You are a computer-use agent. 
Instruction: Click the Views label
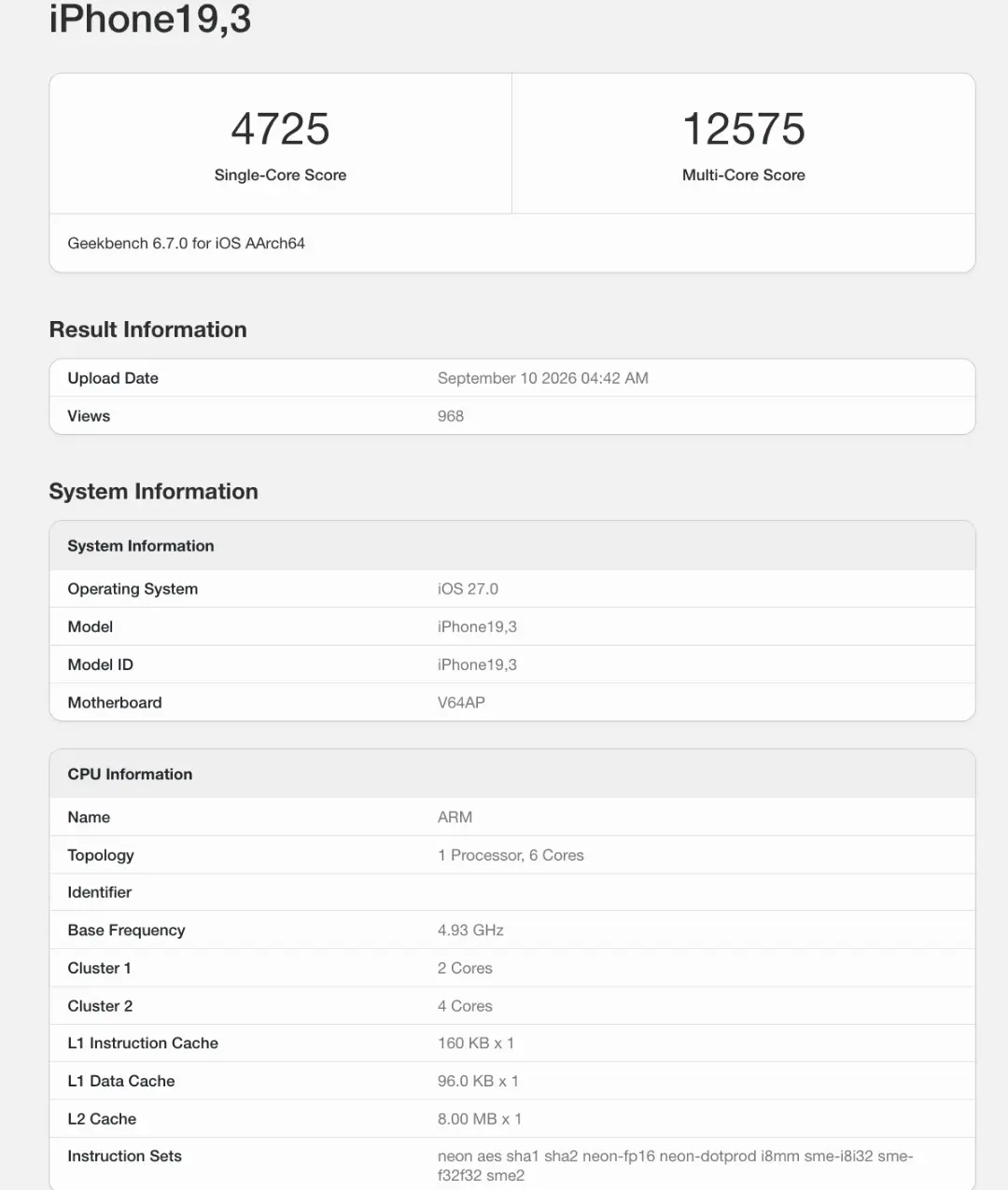pos(89,416)
